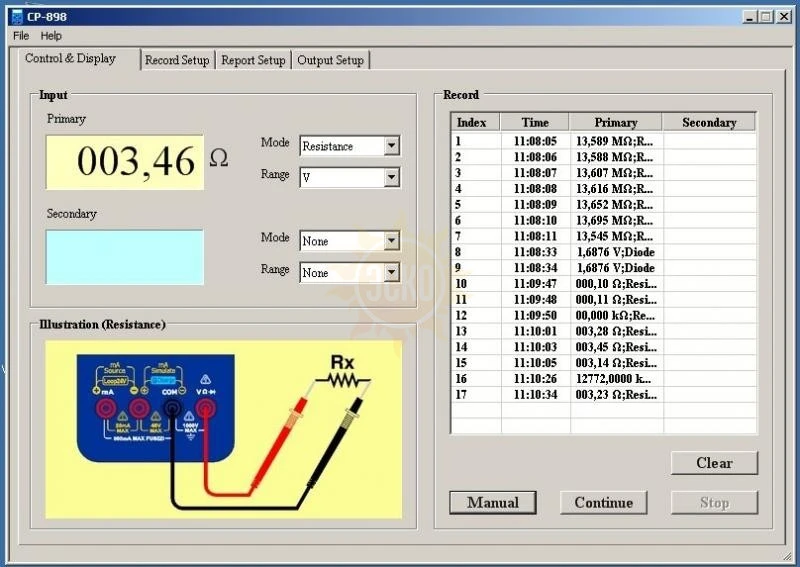The image size is (800, 567).
Task: Select record row with time 11:08:05
Action: [x=604, y=141]
